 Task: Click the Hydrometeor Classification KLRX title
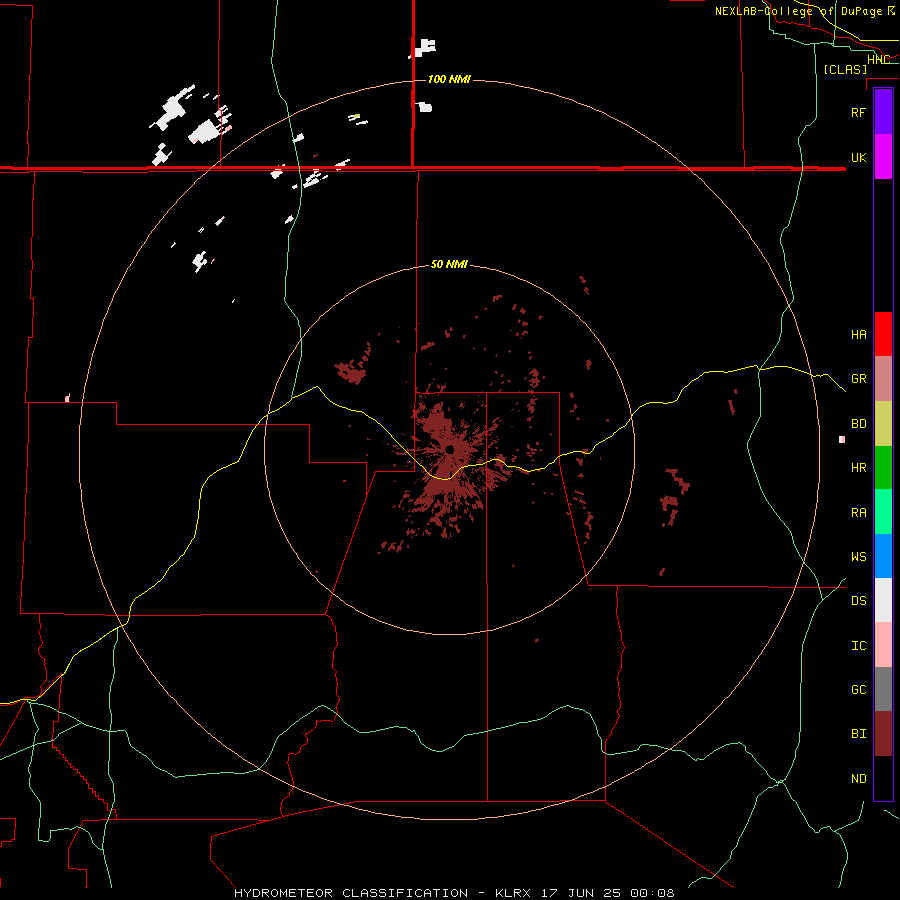[x=454, y=893]
